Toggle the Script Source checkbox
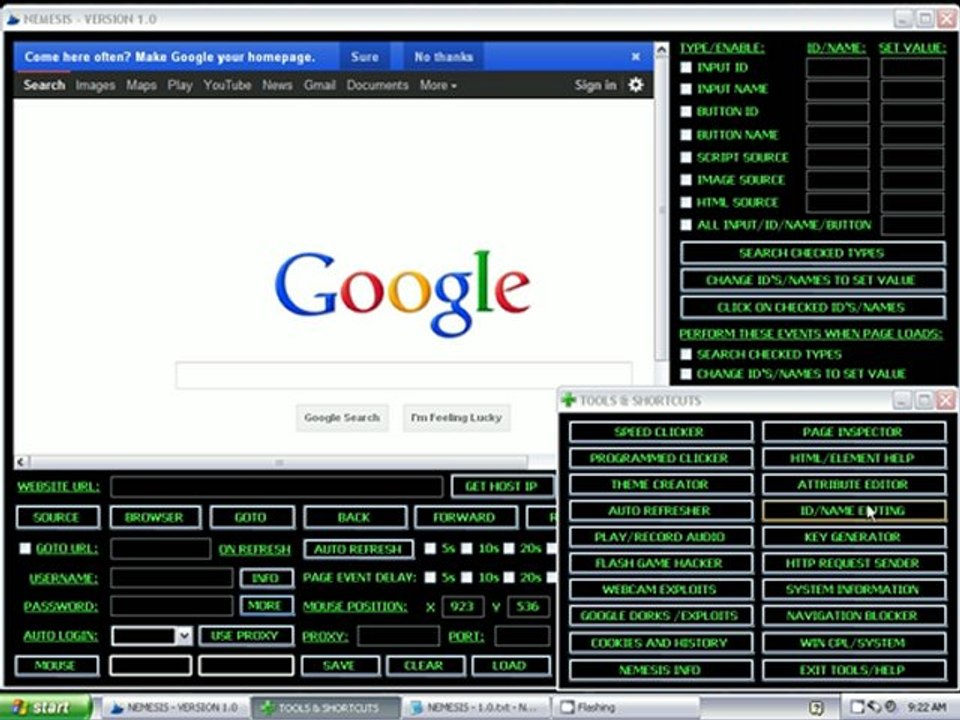960x720 pixels. pos(686,157)
